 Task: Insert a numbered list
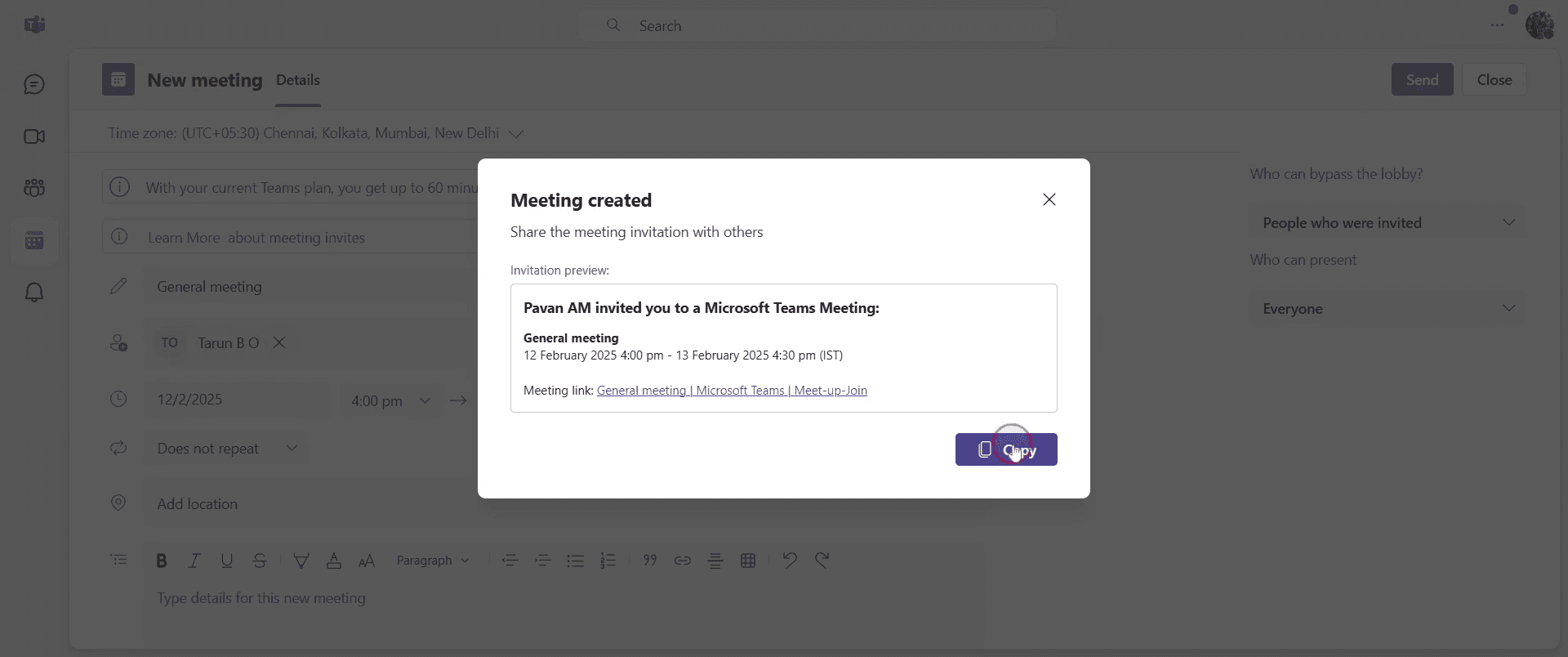coord(608,561)
